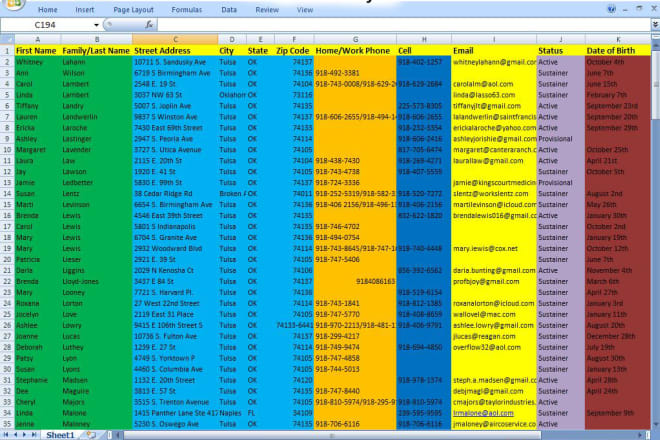Select the 'Home/Work Phone' header cell
660x440 pixels.
click(x=355, y=51)
